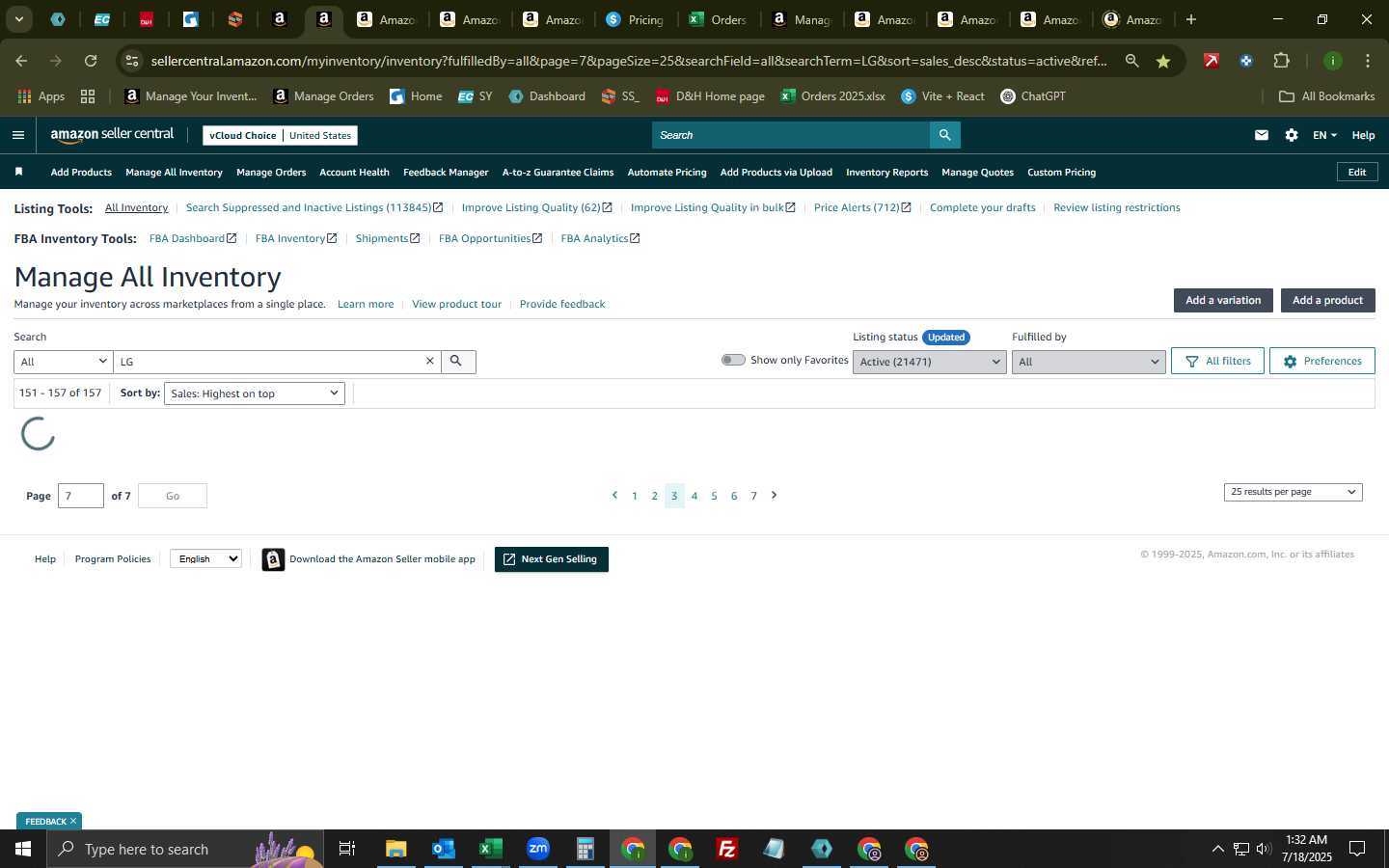Go to the next page arrow
The height and width of the screenshot is (868, 1389).
[774, 495]
